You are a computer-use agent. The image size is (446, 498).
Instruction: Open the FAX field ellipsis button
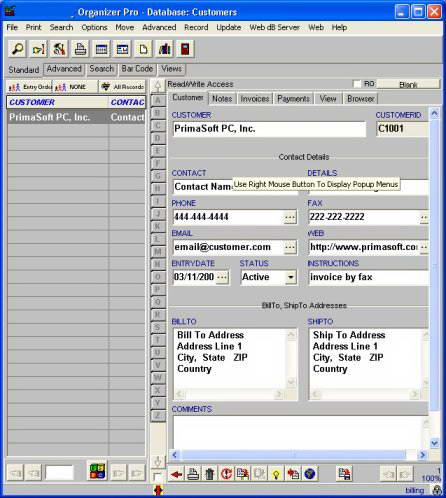(424, 217)
